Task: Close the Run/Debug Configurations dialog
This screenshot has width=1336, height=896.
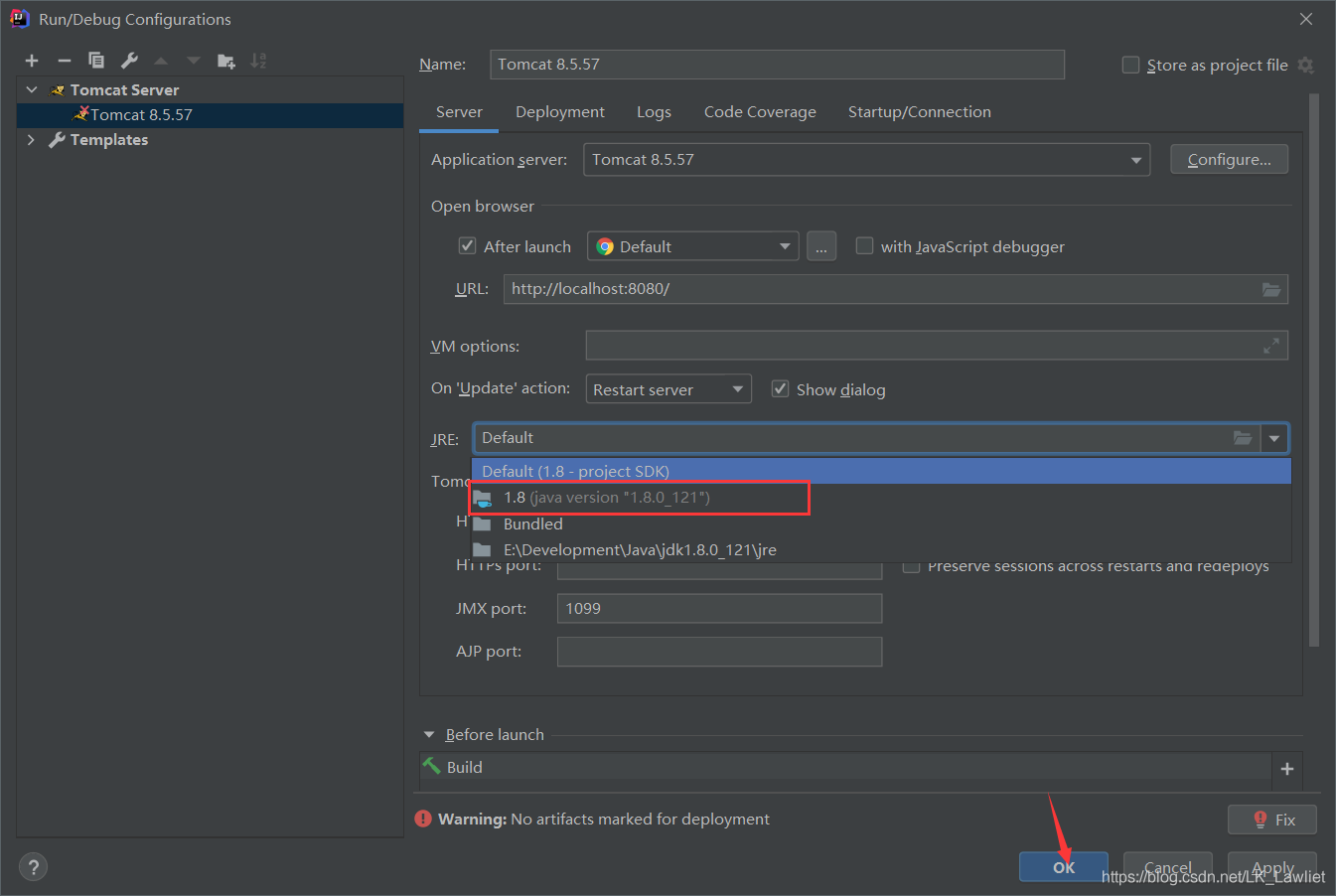Action: tap(1306, 19)
